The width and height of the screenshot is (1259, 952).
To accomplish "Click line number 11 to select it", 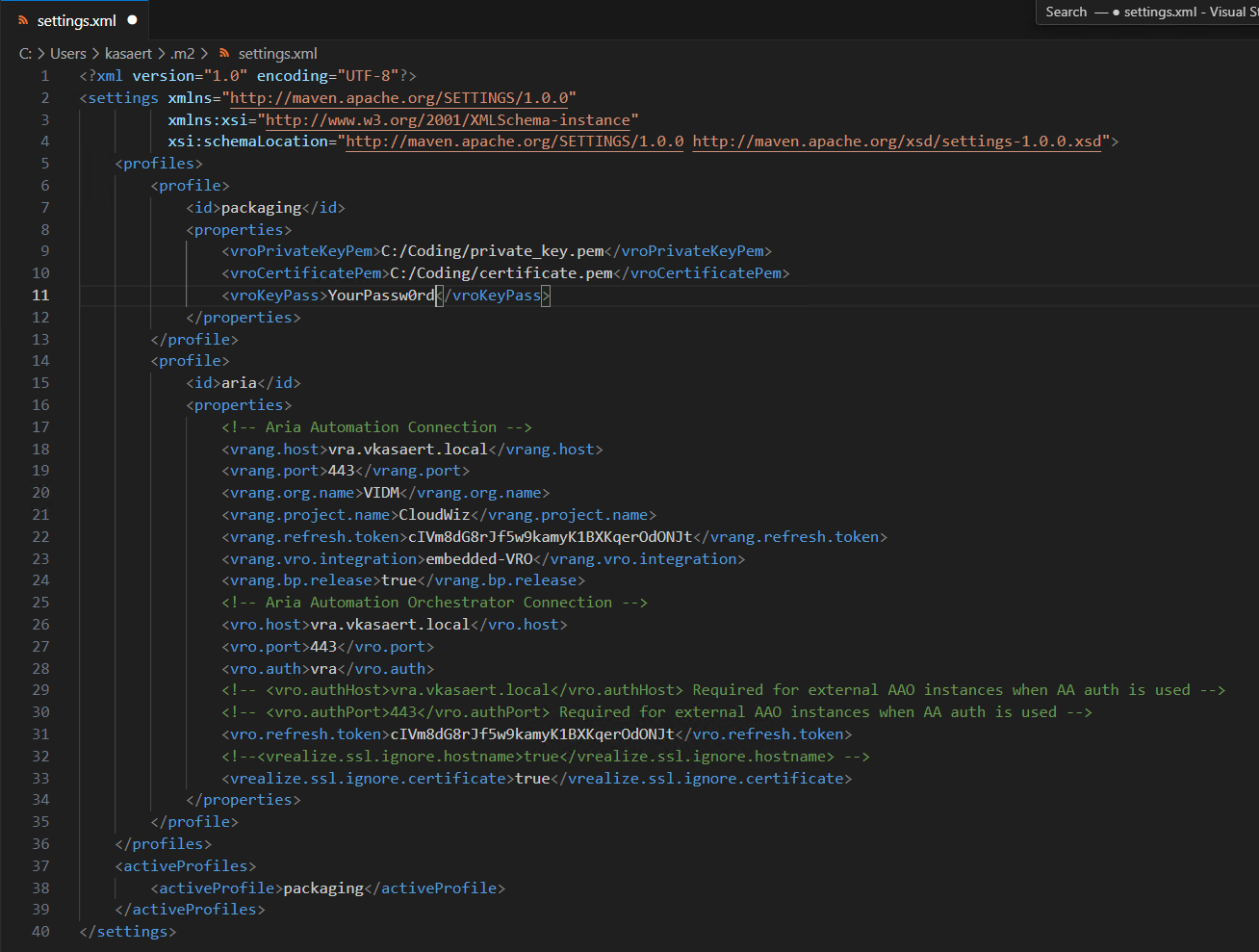I will coord(40,295).
